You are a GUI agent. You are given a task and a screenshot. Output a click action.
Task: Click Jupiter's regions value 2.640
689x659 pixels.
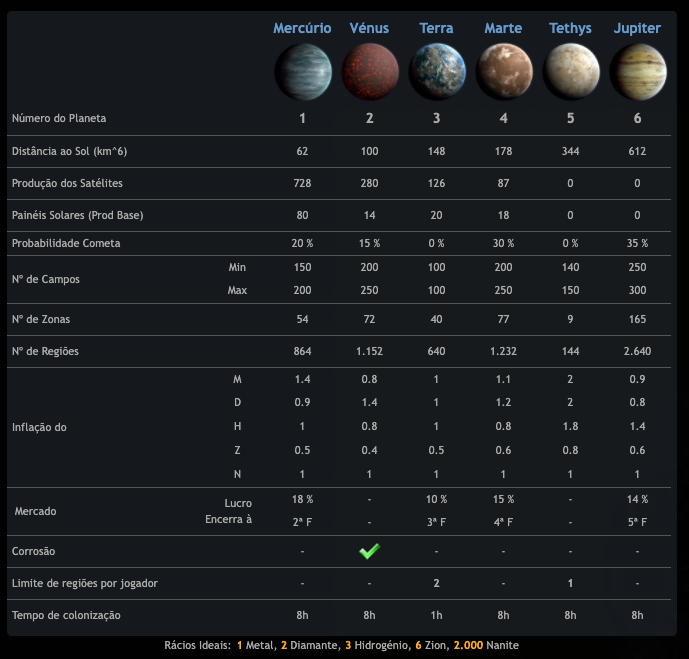[x=637, y=351]
